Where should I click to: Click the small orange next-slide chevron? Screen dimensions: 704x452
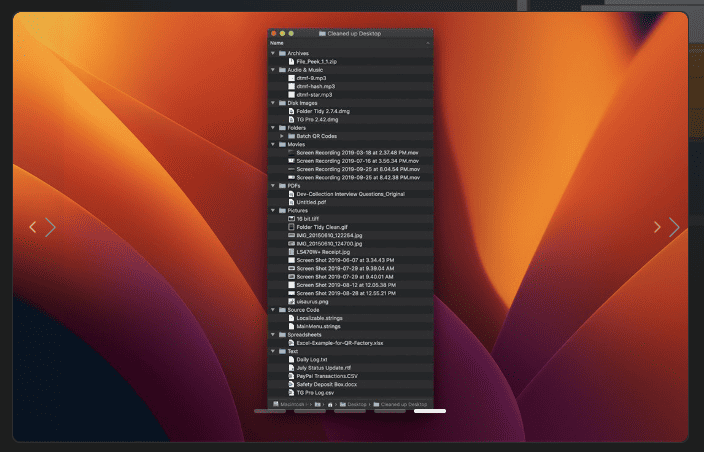[657, 227]
